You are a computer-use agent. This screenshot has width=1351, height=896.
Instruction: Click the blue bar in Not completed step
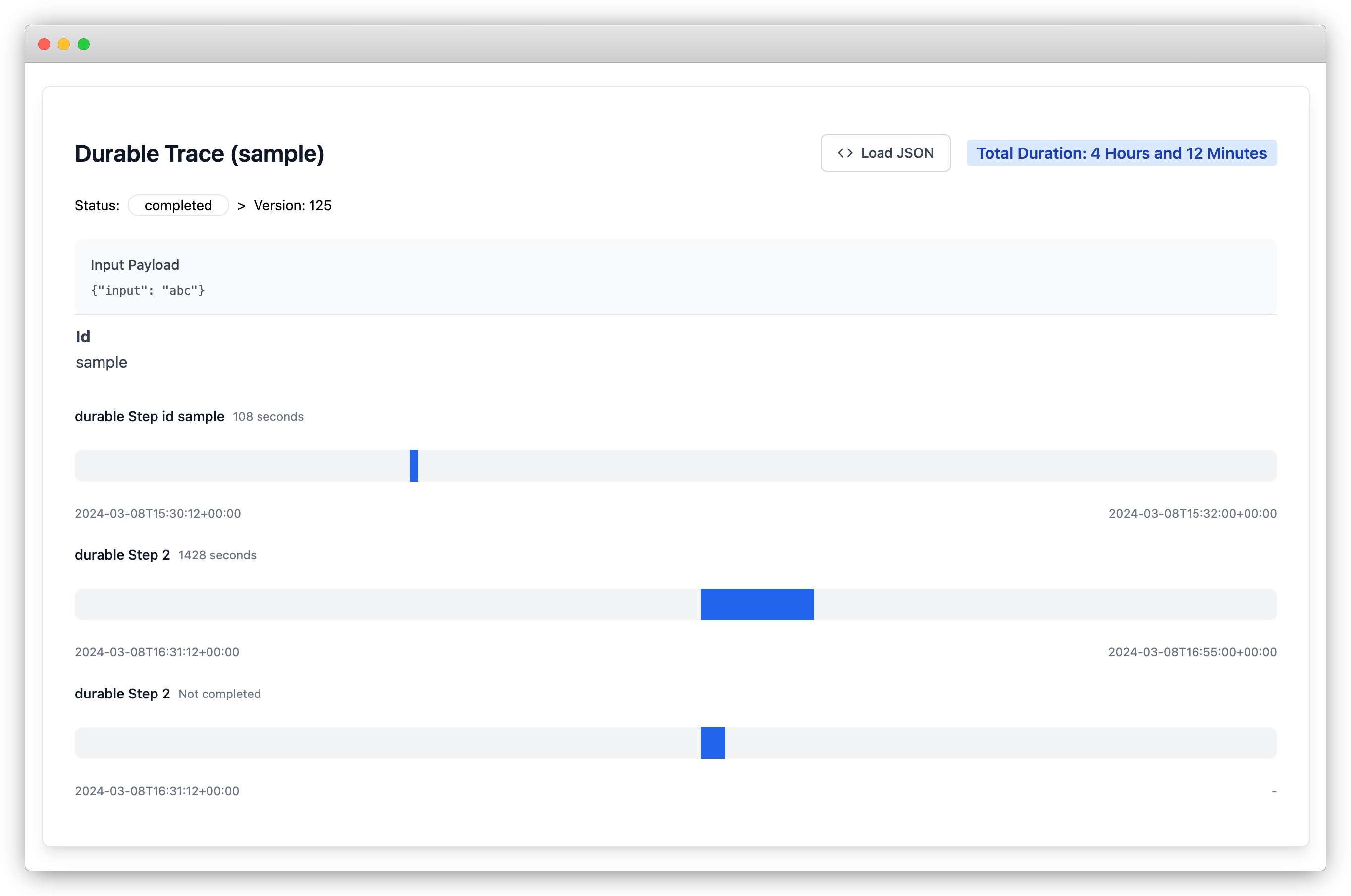pos(712,743)
